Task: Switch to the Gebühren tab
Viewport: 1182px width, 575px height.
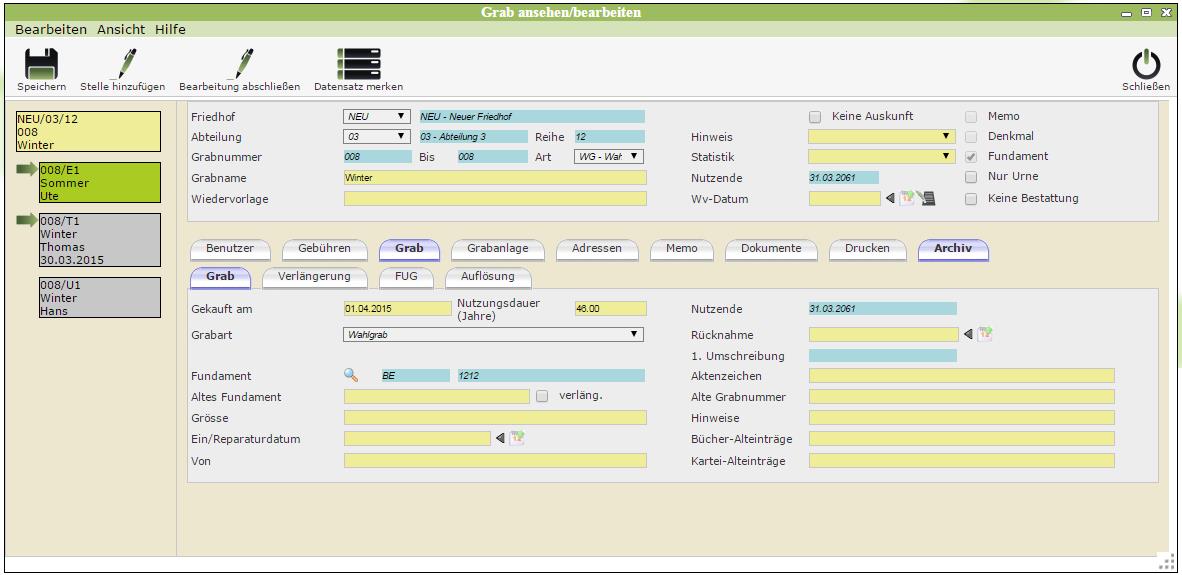Action: point(324,248)
